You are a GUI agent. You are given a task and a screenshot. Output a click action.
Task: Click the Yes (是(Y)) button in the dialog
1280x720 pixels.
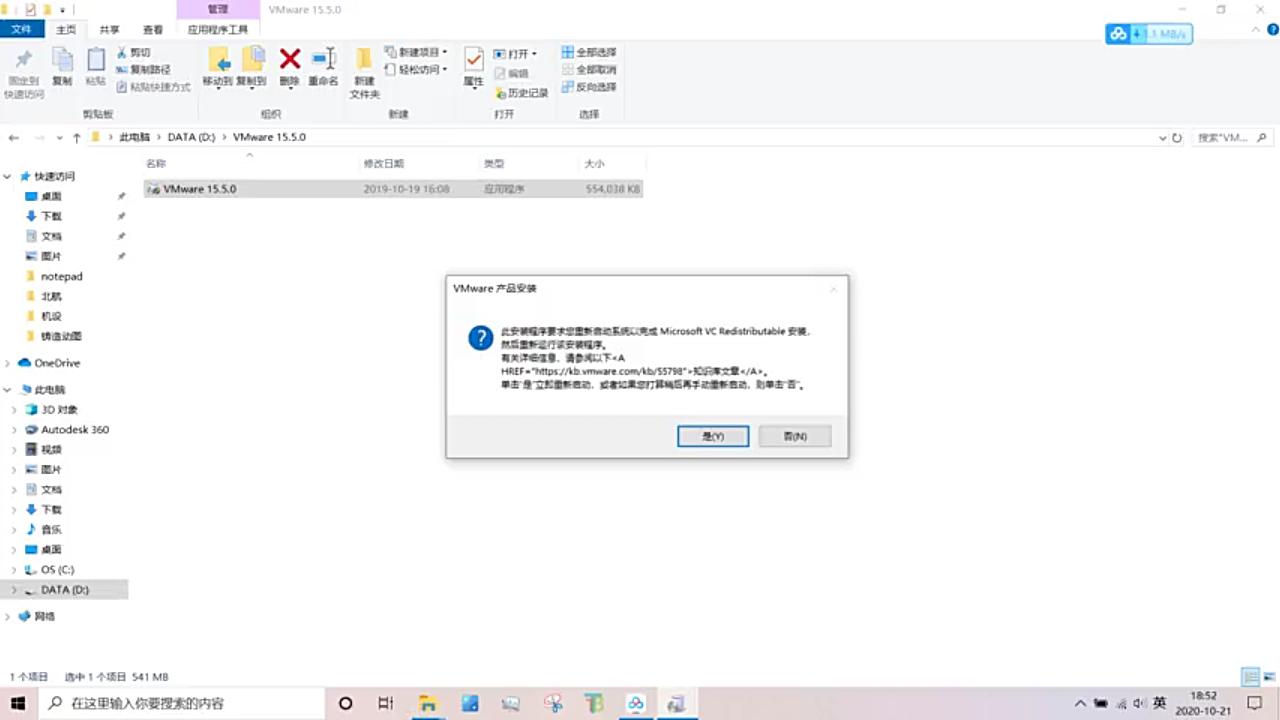(713, 436)
